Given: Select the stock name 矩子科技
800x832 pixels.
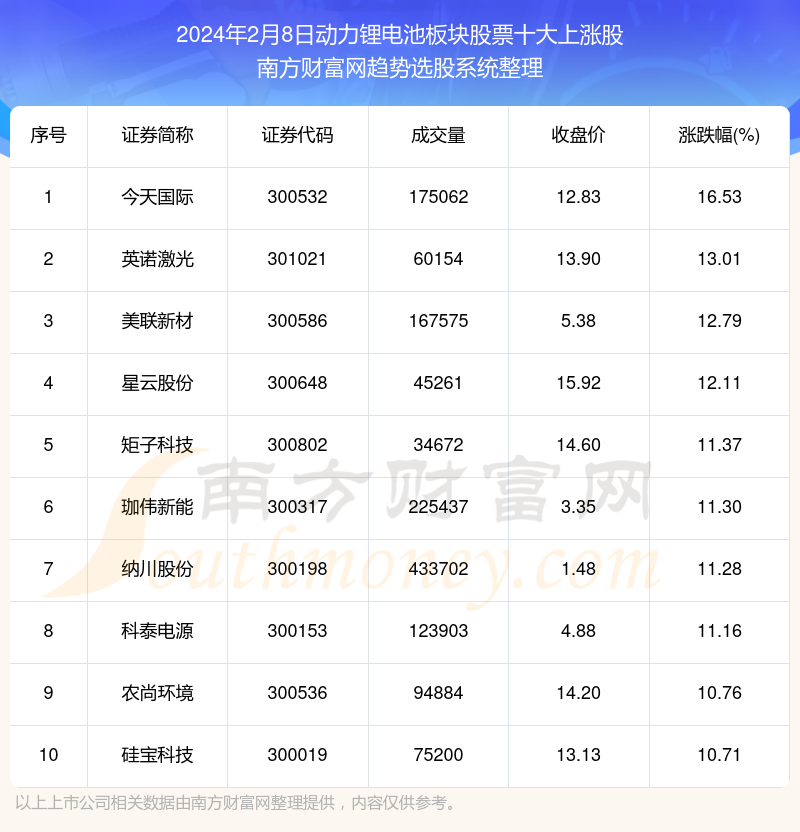Looking at the screenshot, I should pos(158,445).
